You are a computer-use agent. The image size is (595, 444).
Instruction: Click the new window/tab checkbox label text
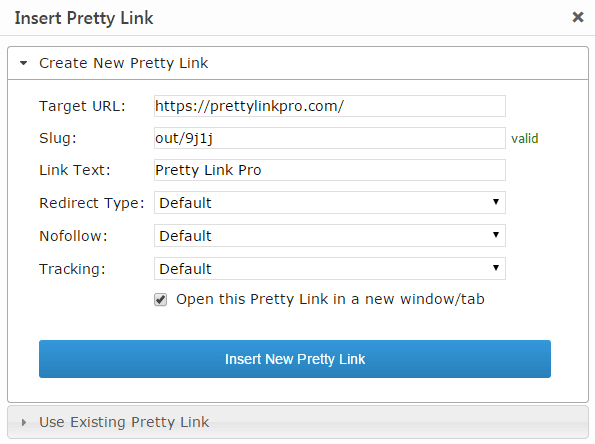[330, 299]
